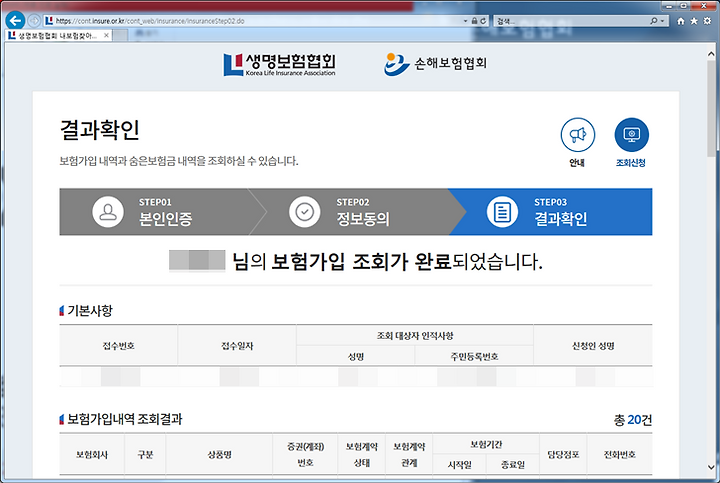
Task: Click the 기본사항 section heading
Action: [x=90, y=311]
